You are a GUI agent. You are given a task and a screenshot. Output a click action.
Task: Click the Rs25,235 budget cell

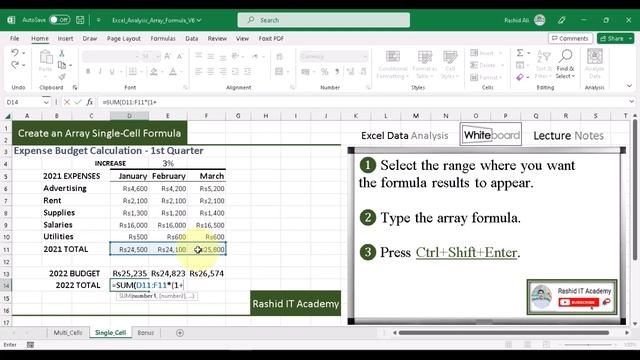129,273
